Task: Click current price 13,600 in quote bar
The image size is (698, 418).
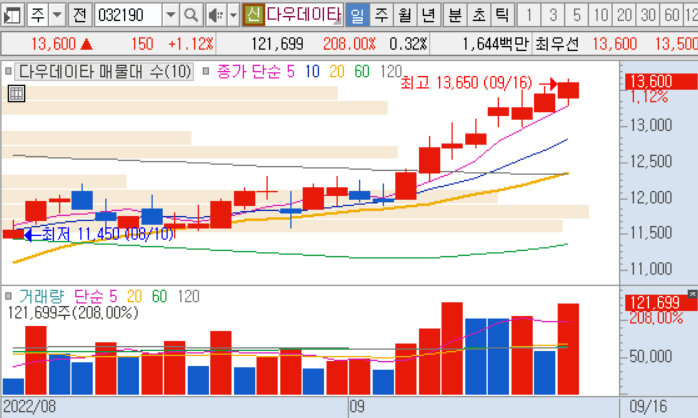Action: tap(53, 44)
